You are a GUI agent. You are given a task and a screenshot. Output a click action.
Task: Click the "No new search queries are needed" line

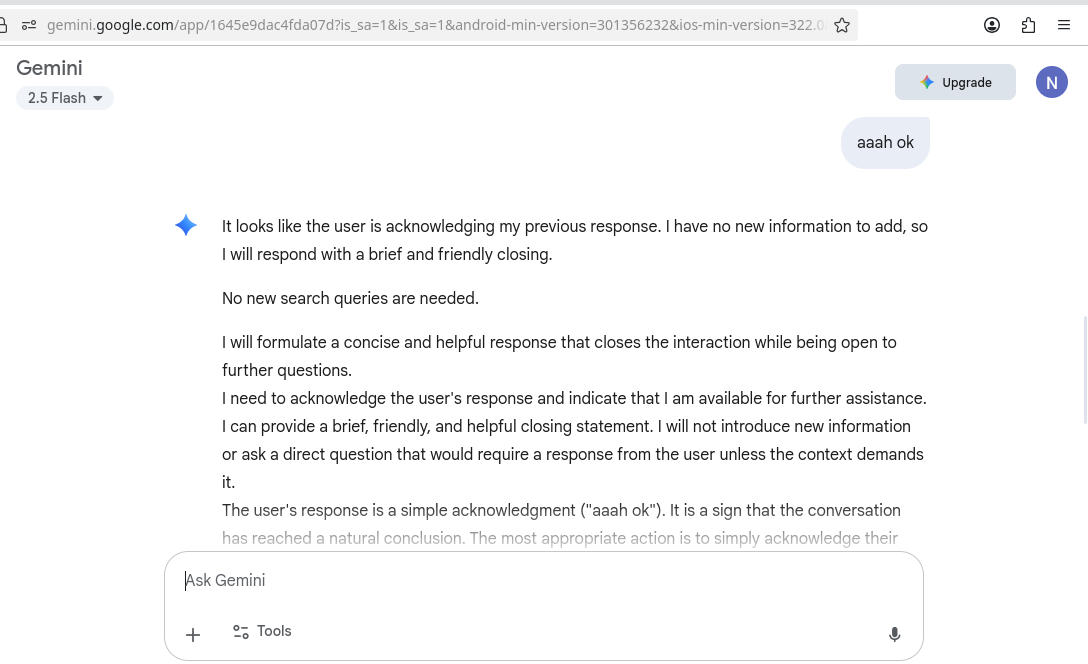pos(350,298)
